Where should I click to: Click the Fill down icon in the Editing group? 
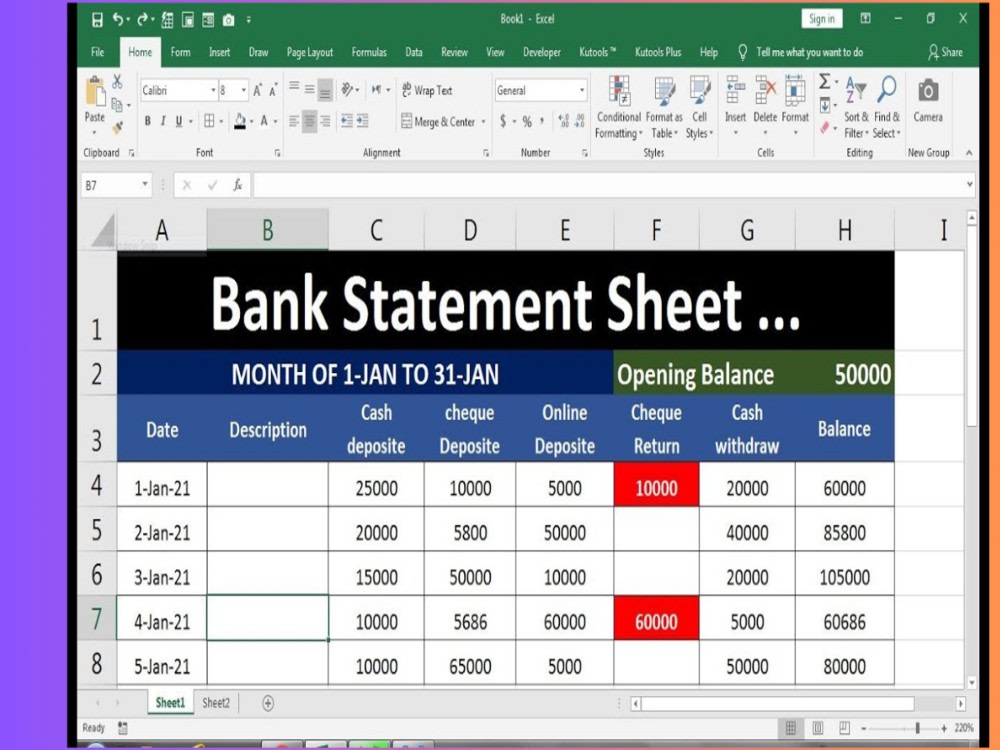pos(825,105)
